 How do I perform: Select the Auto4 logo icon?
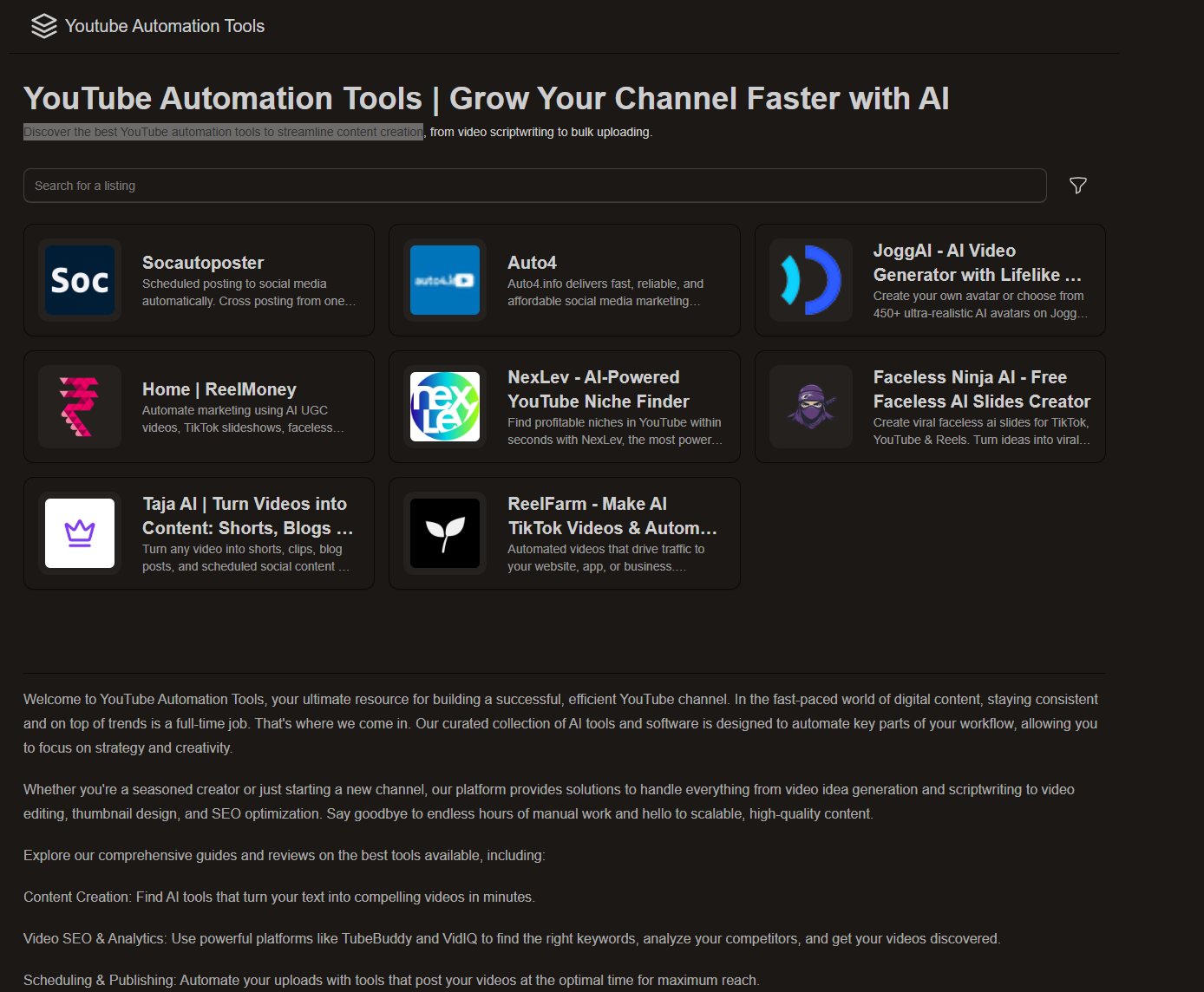pyautogui.click(x=445, y=279)
